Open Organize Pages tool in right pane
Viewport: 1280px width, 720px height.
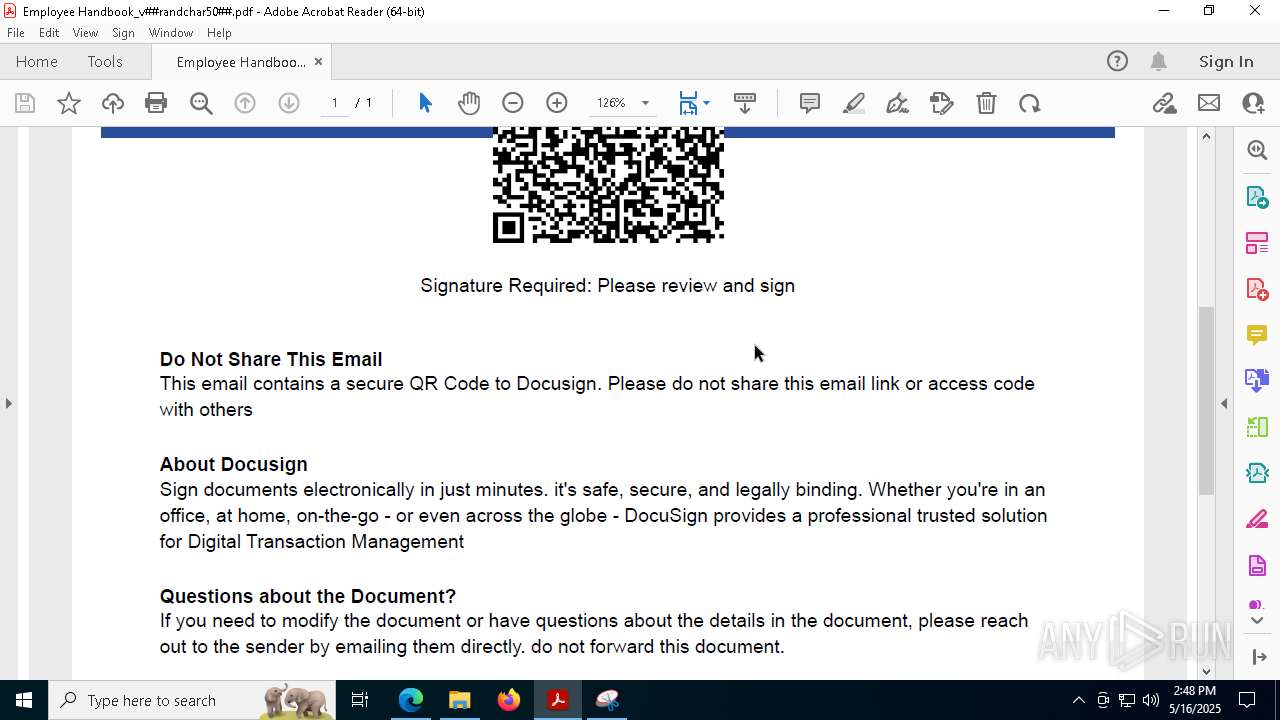pyautogui.click(x=1257, y=243)
